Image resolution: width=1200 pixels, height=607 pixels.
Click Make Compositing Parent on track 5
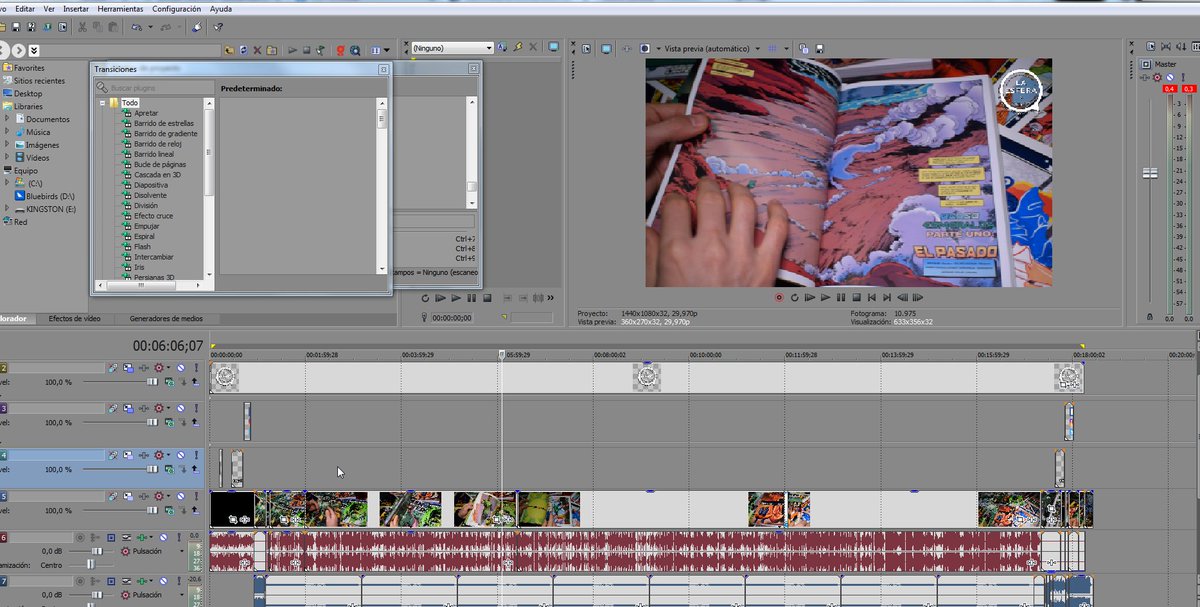pyautogui.click(x=195, y=510)
